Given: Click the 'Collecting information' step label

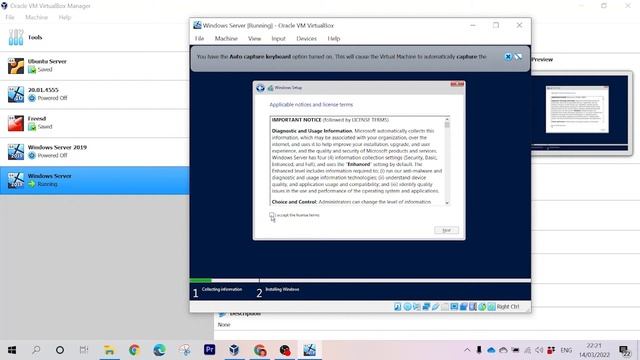Looking at the screenshot, I should [222, 289].
